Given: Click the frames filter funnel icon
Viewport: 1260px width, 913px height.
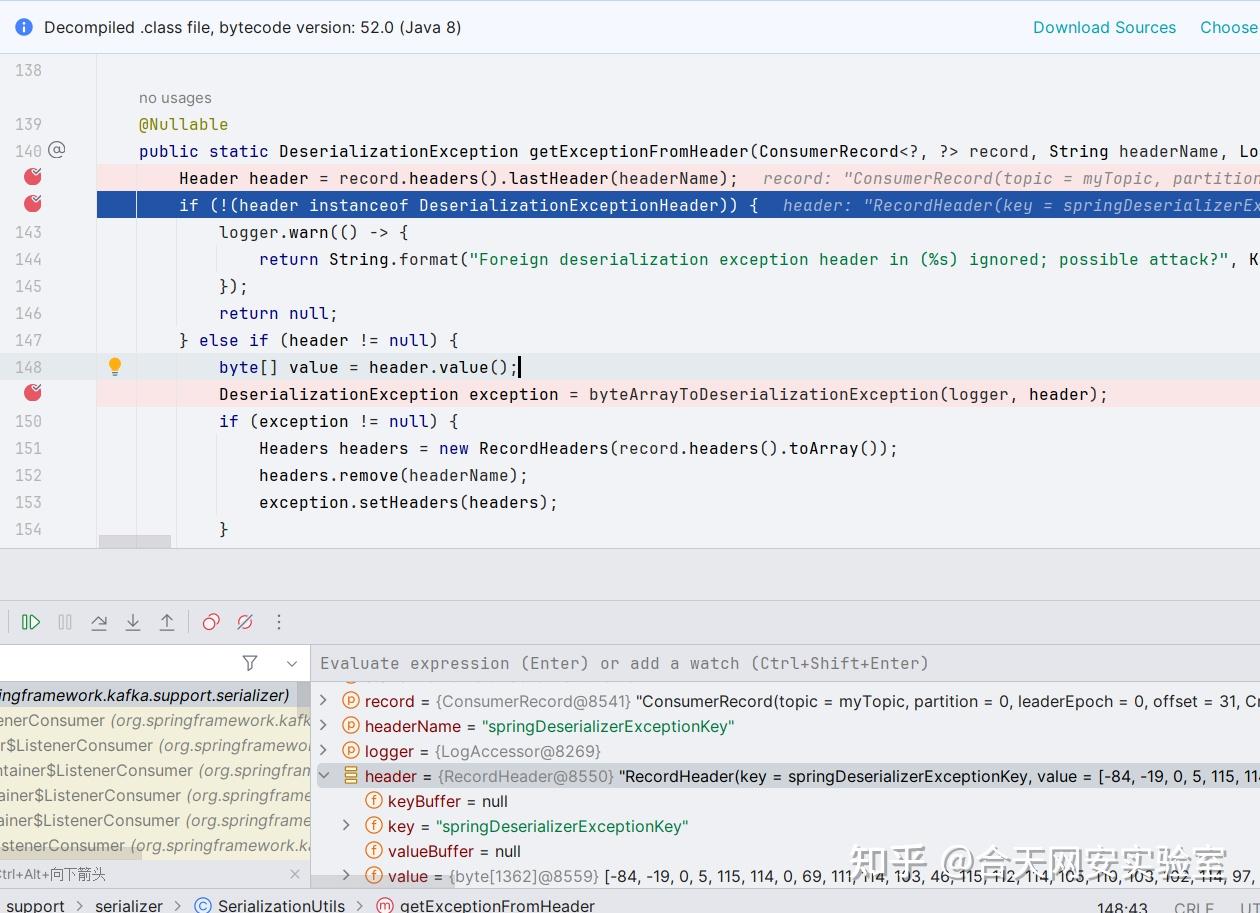Looking at the screenshot, I should (x=250, y=663).
